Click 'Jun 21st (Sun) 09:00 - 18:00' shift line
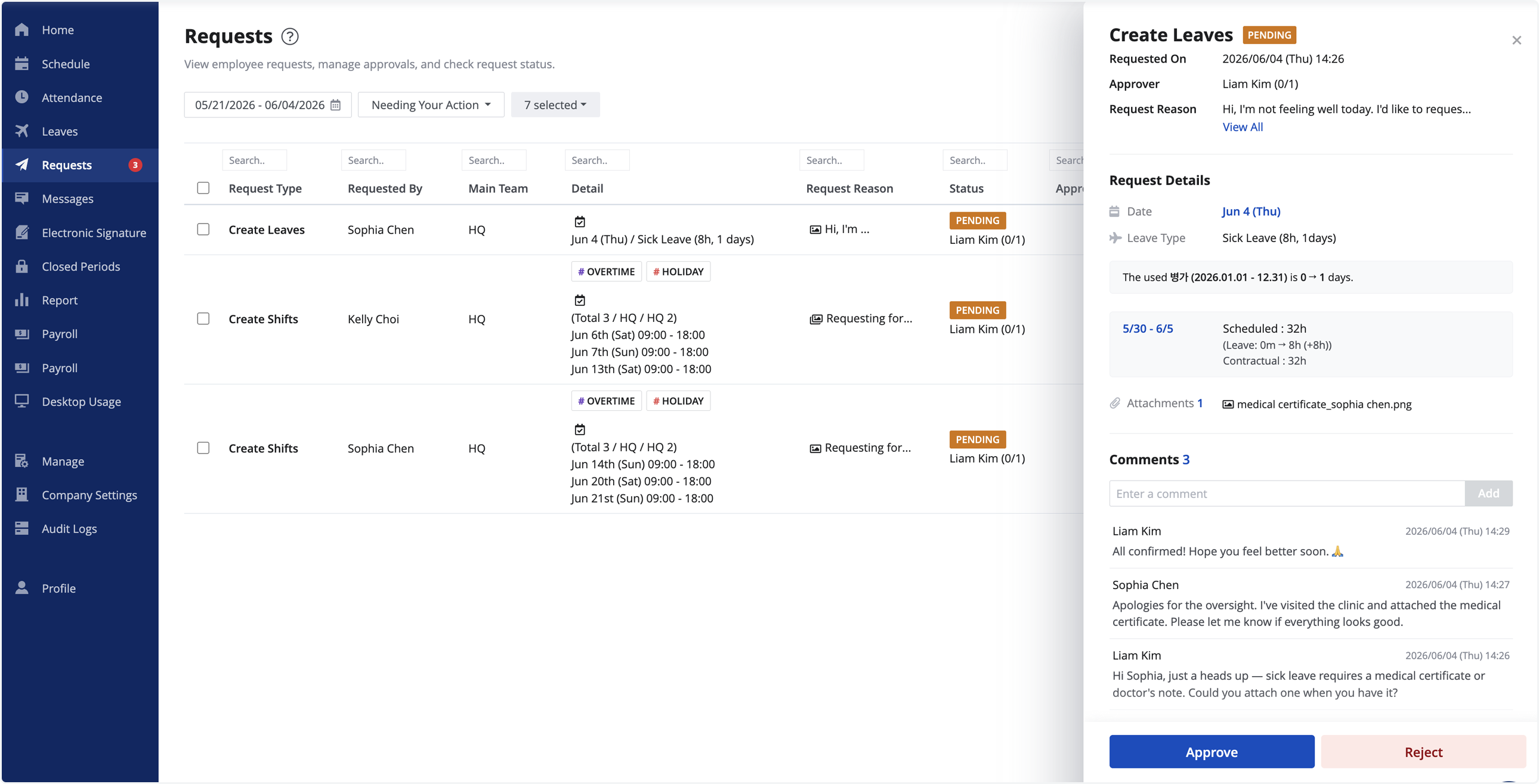 click(642, 498)
